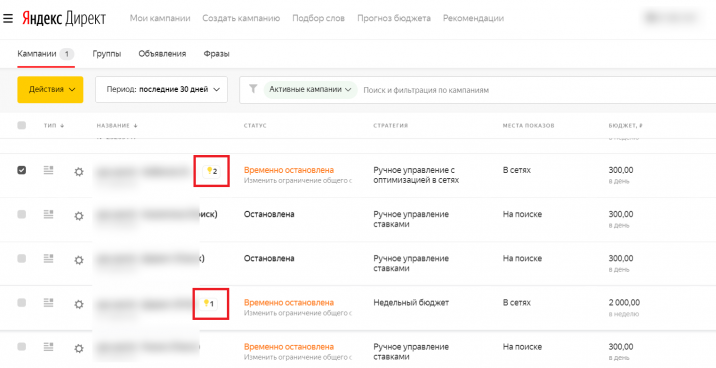
Task: Open the lightbulb badge showing 1 recommendation
Action: click(208, 303)
